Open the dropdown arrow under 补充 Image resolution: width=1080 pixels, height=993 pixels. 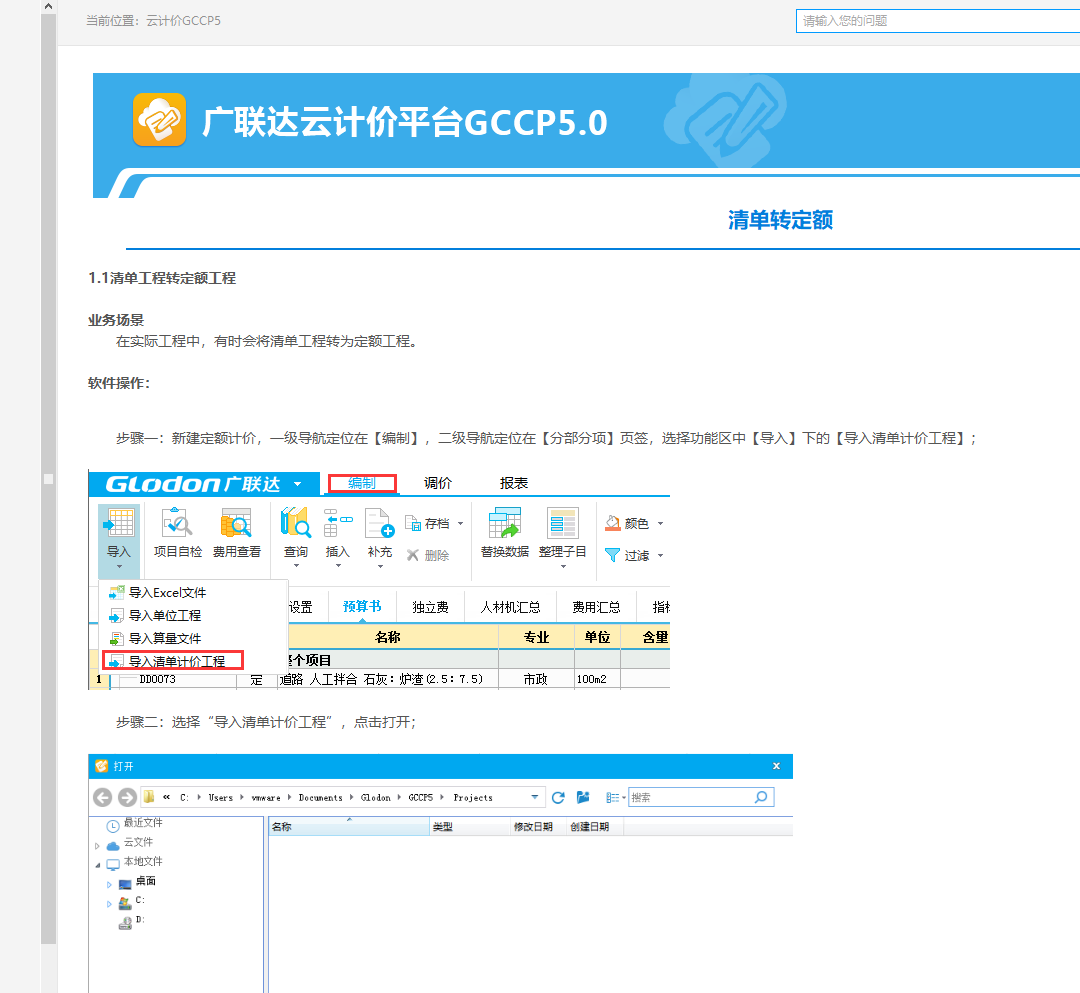380,566
